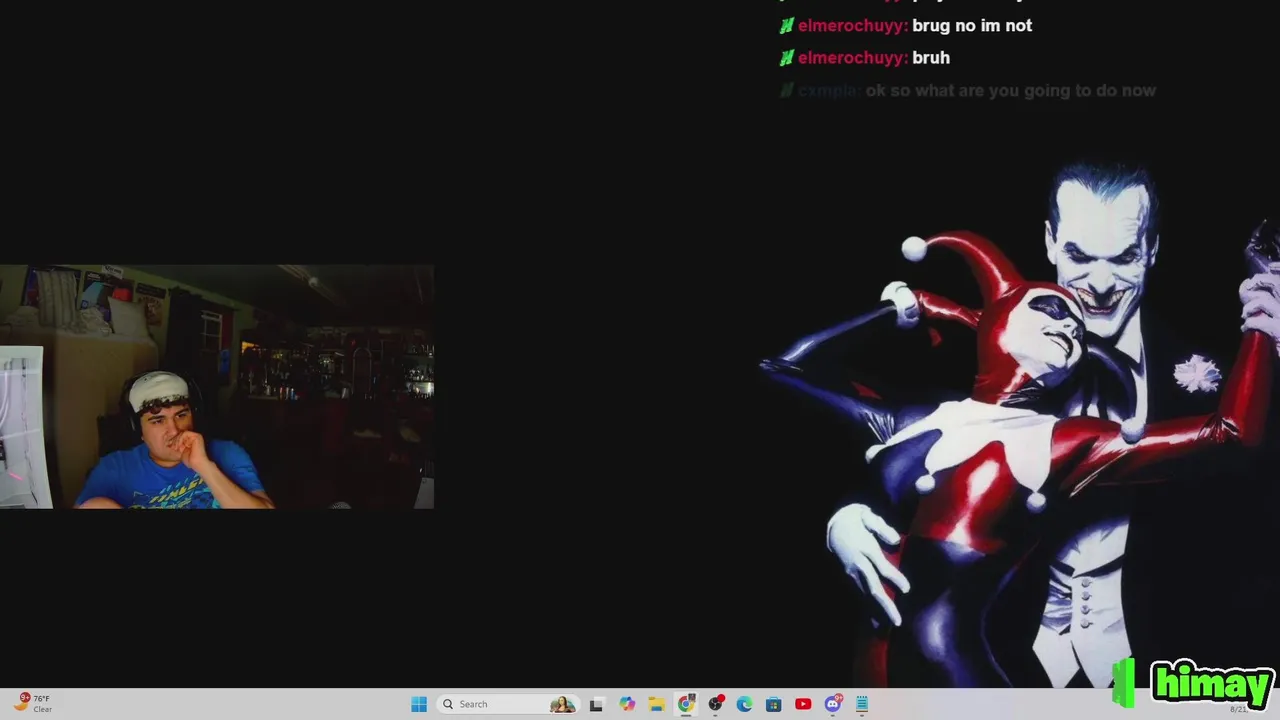Open Discord from the taskbar
Viewport: 1280px width, 720px height.
coord(833,704)
